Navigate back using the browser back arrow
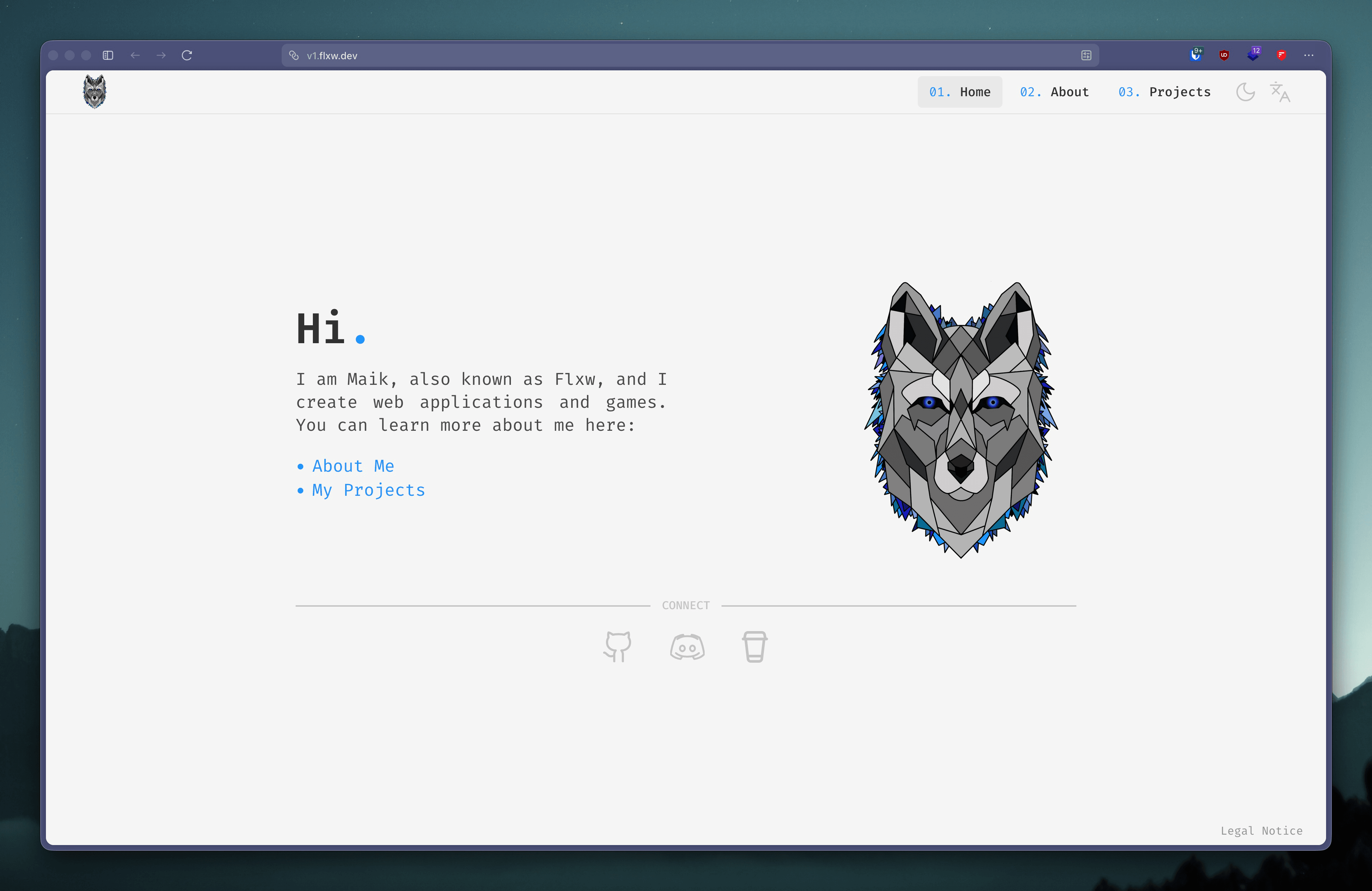 coord(135,55)
